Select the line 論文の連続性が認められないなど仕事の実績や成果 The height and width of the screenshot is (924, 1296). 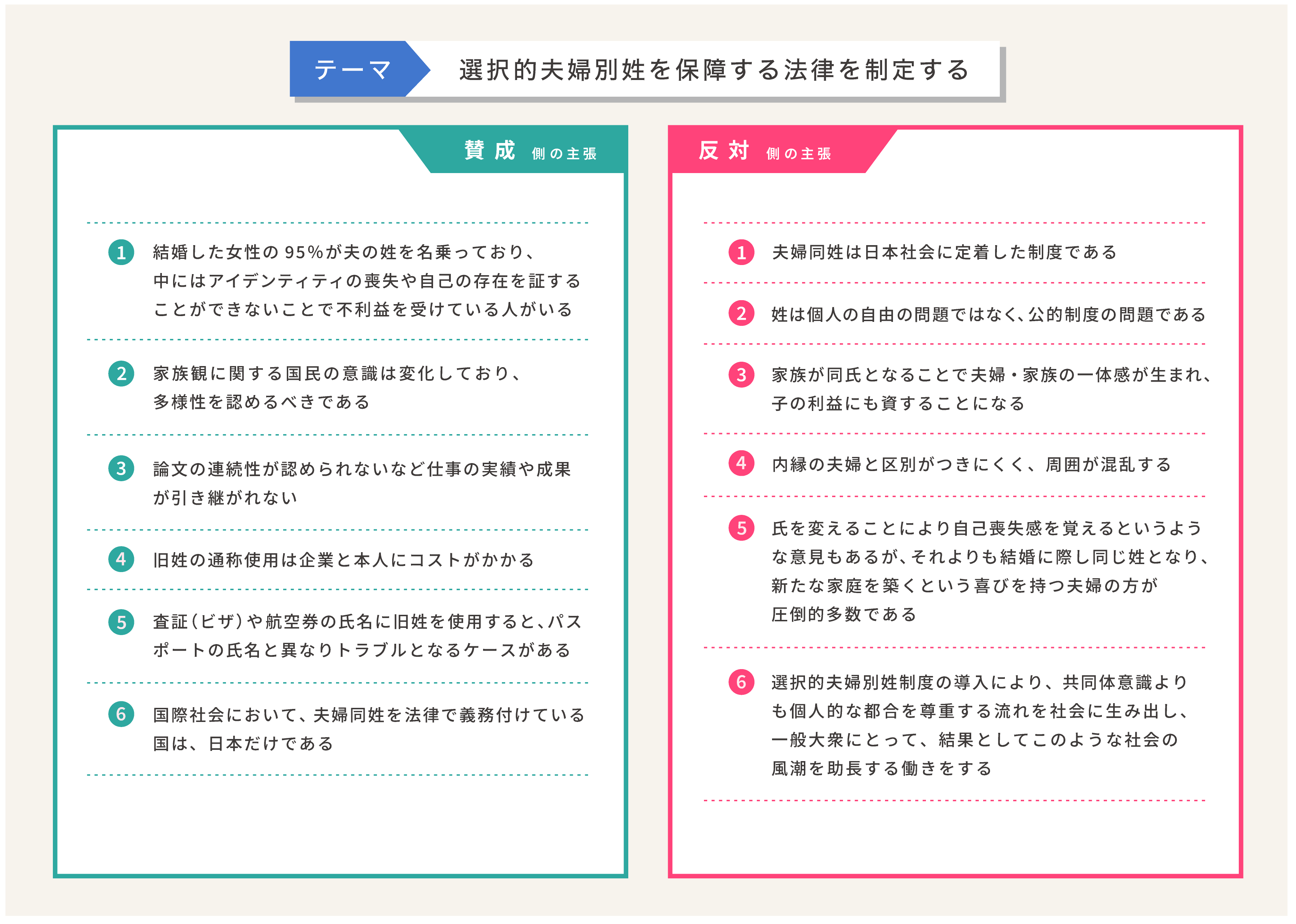[x=362, y=469]
